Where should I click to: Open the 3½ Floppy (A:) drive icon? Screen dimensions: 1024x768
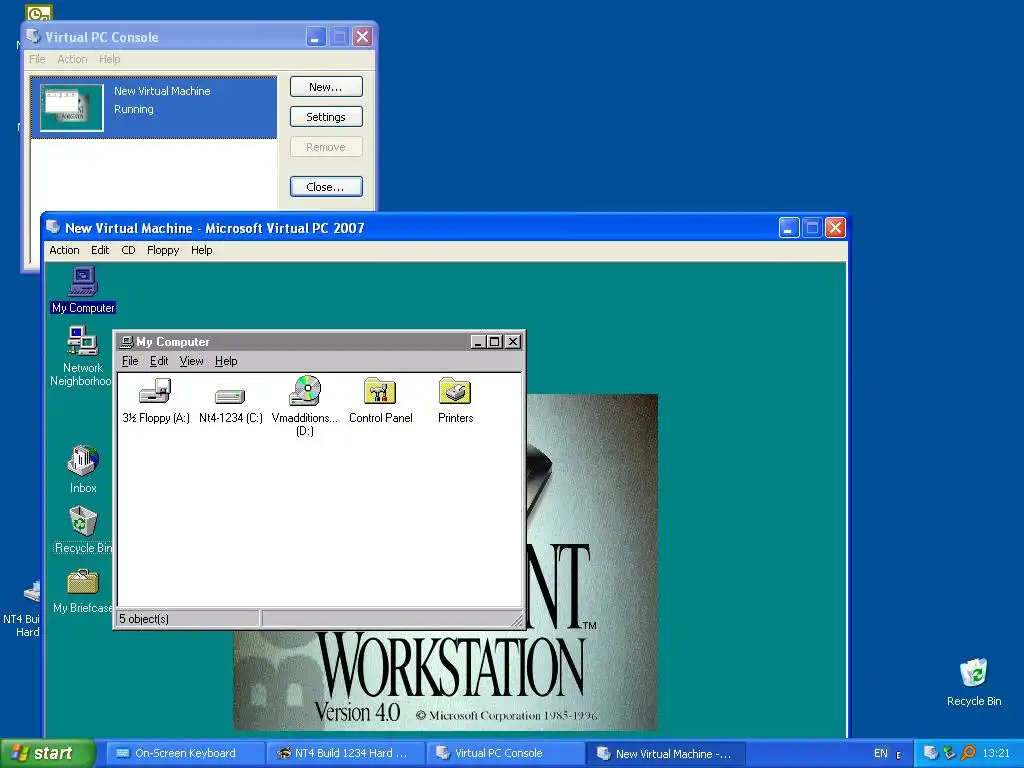(155, 391)
